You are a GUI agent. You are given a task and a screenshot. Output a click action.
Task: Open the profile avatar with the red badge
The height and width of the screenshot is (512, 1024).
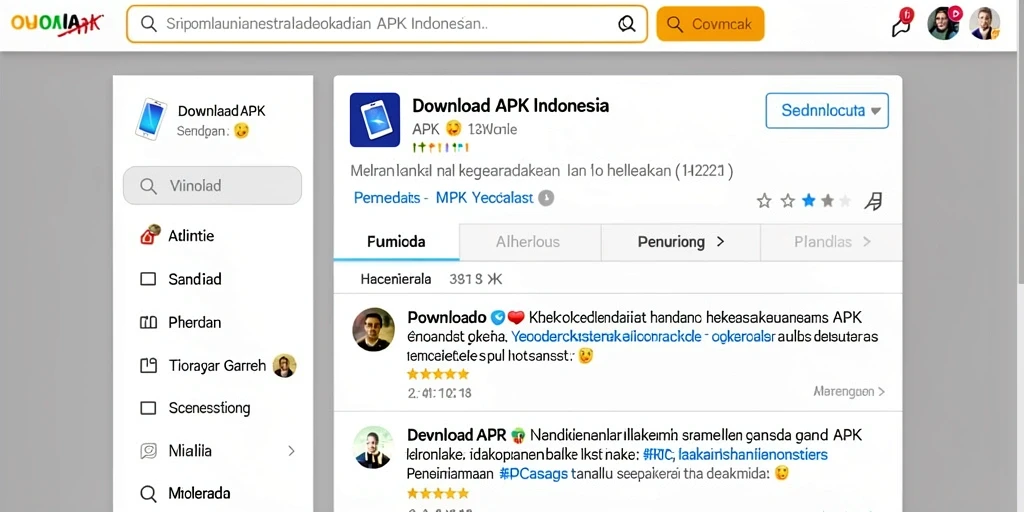point(944,23)
